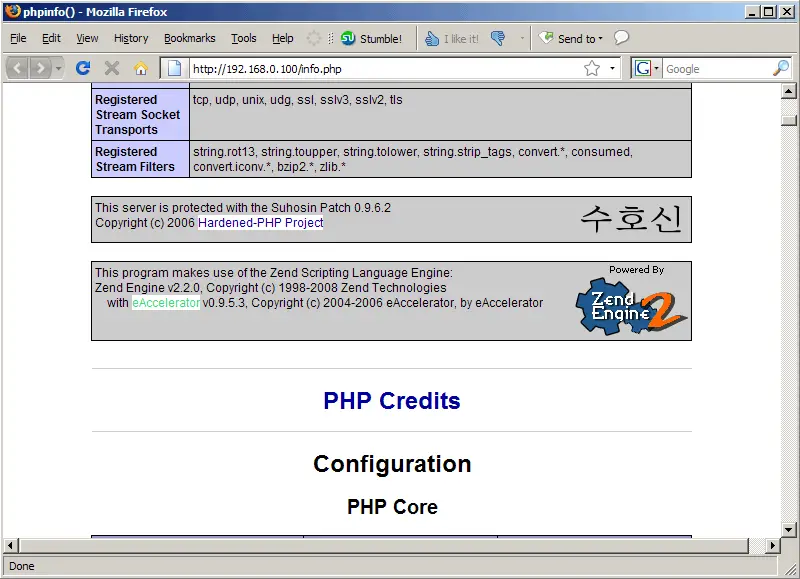Click the Firefox icon in title bar

(13, 11)
